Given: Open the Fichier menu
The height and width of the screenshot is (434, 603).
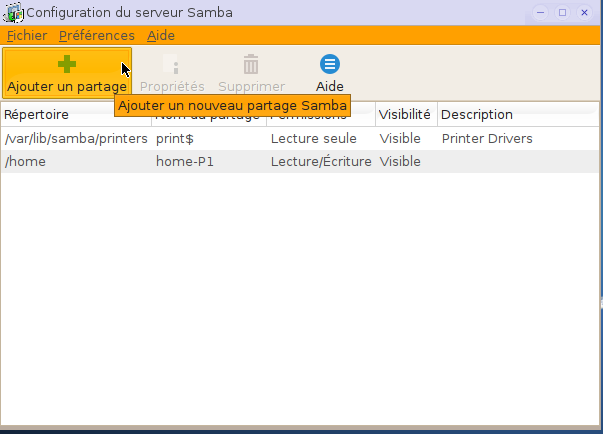Looking at the screenshot, I should click(x=27, y=35).
